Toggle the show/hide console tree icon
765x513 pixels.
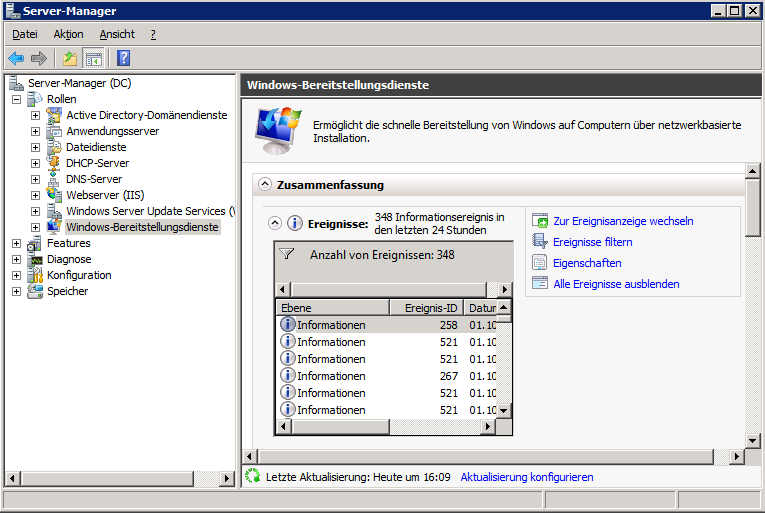coord(93,59)
